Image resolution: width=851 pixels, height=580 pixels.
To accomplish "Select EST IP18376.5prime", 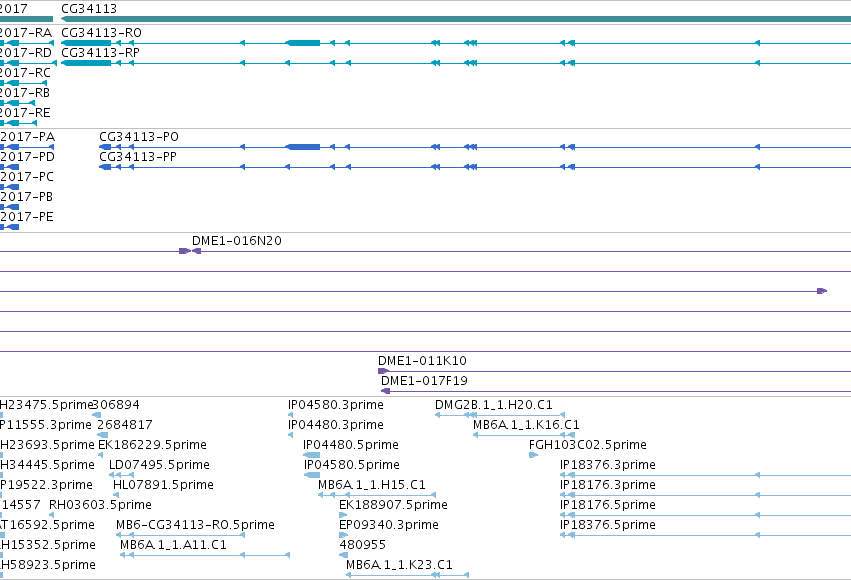I will pos(608,525).
